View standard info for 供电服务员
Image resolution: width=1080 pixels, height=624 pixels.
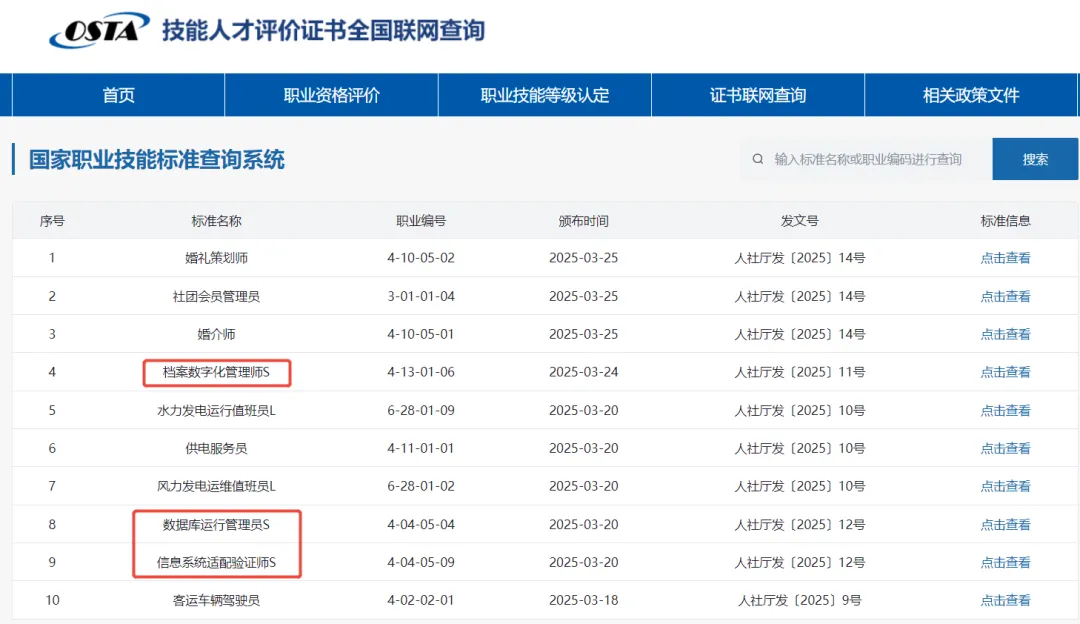coord(1005,448)
